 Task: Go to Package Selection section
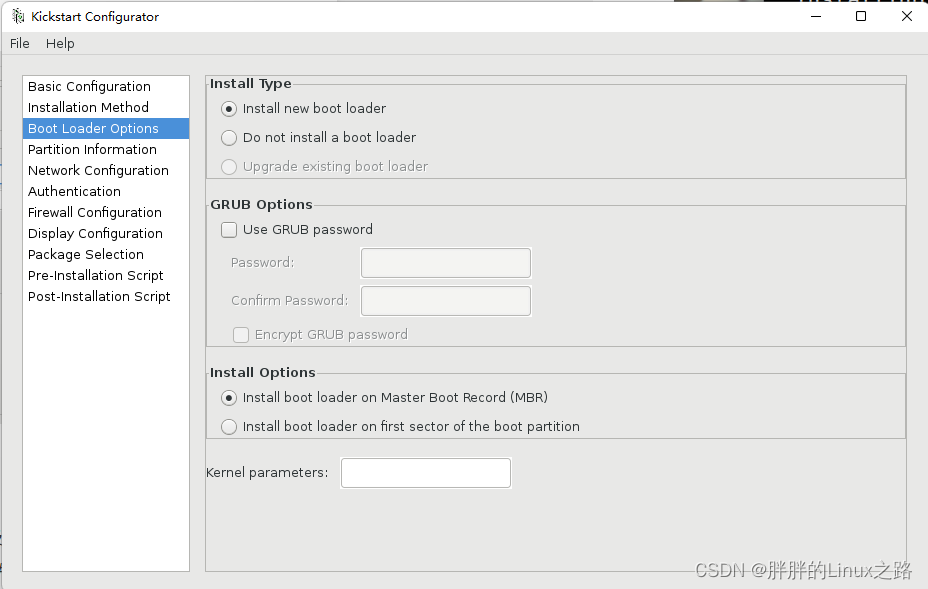(x=86, y=255)
